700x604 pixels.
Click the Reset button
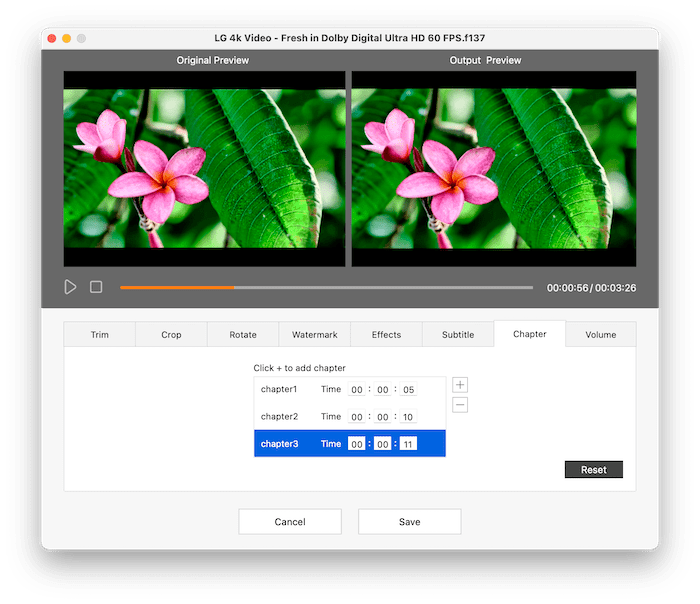tap(593, 469)
